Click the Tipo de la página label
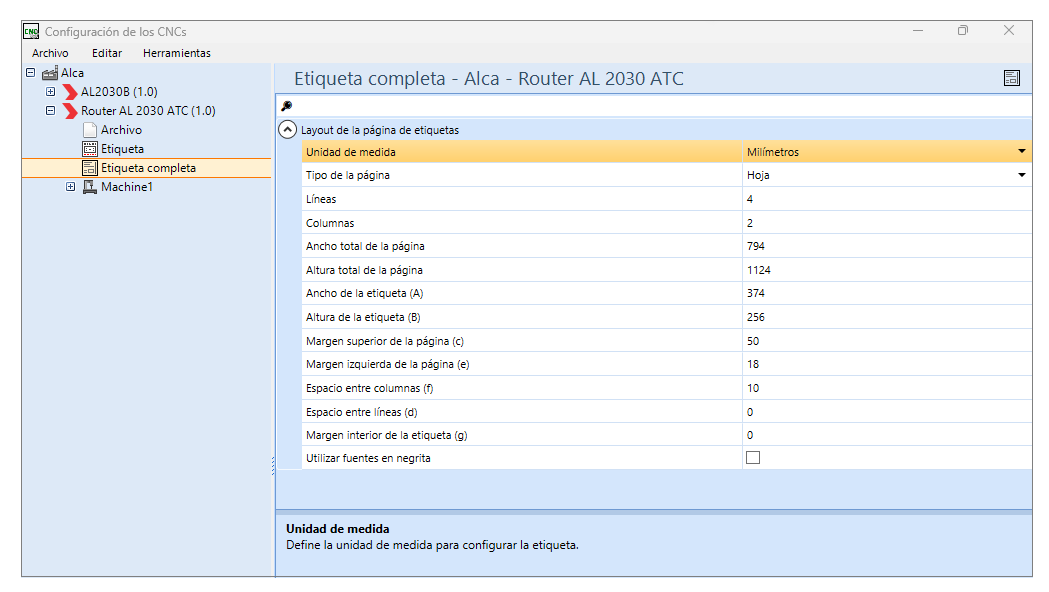 pyautogui.click(x=348, y=175)
